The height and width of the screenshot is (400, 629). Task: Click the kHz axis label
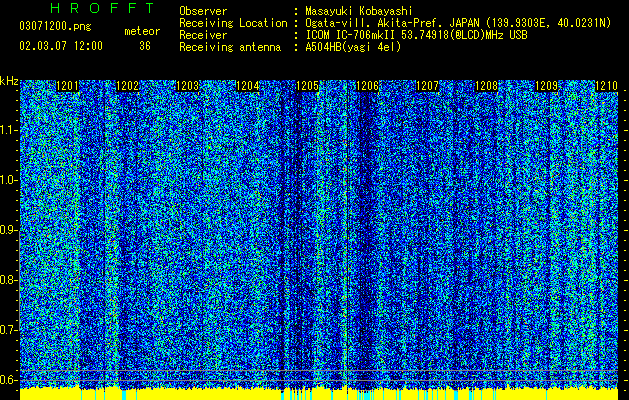click(x=9, y=81)
